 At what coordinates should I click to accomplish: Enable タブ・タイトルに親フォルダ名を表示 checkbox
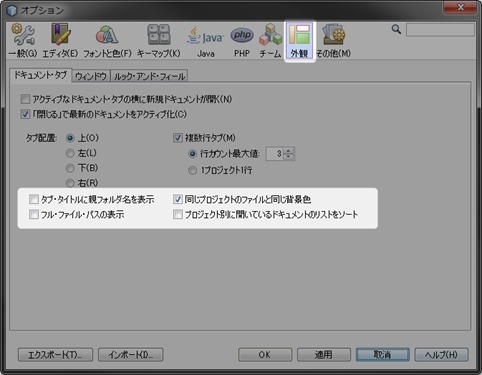[x=34, y=199]
